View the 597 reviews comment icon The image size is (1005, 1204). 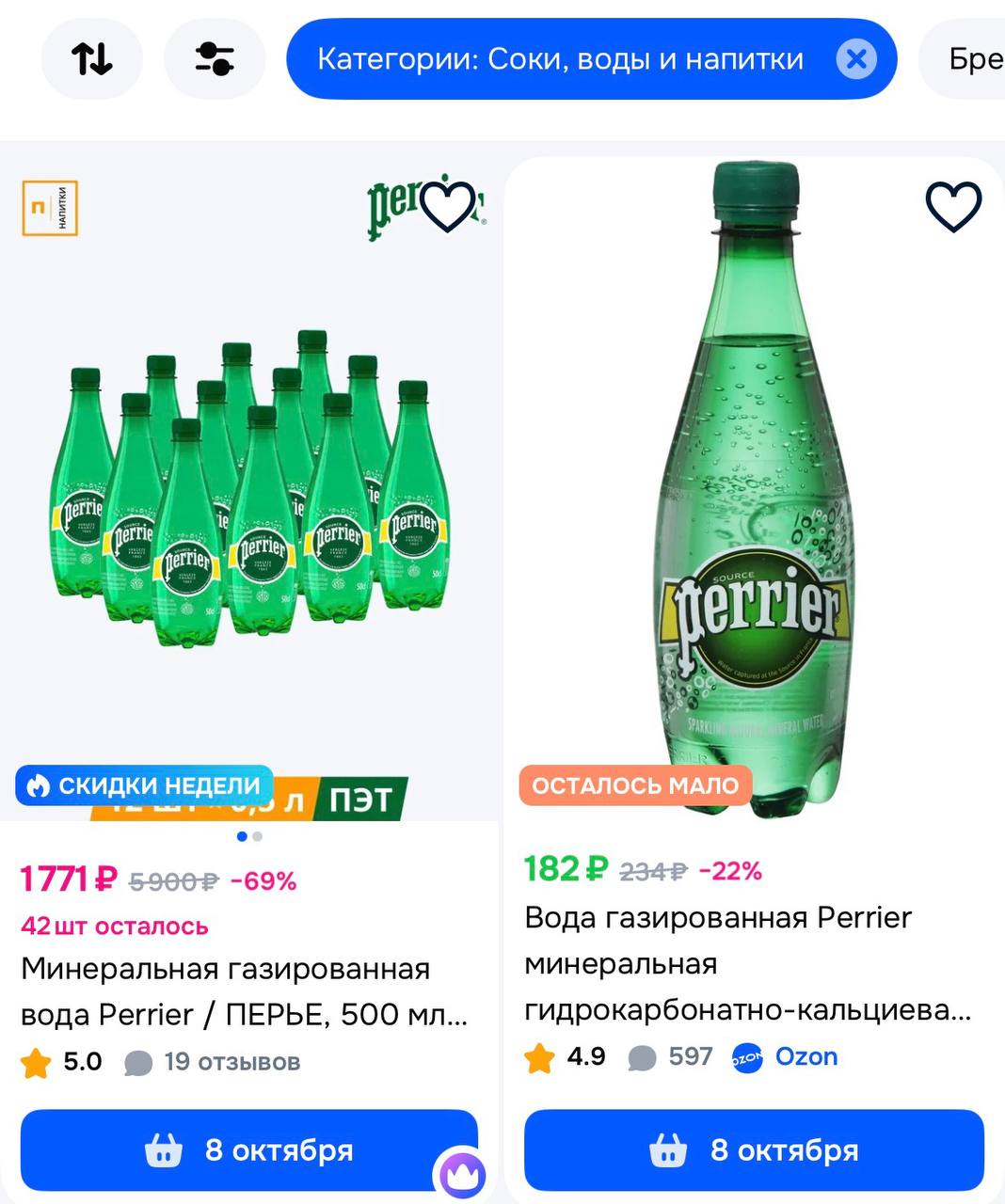point(642,1057)
